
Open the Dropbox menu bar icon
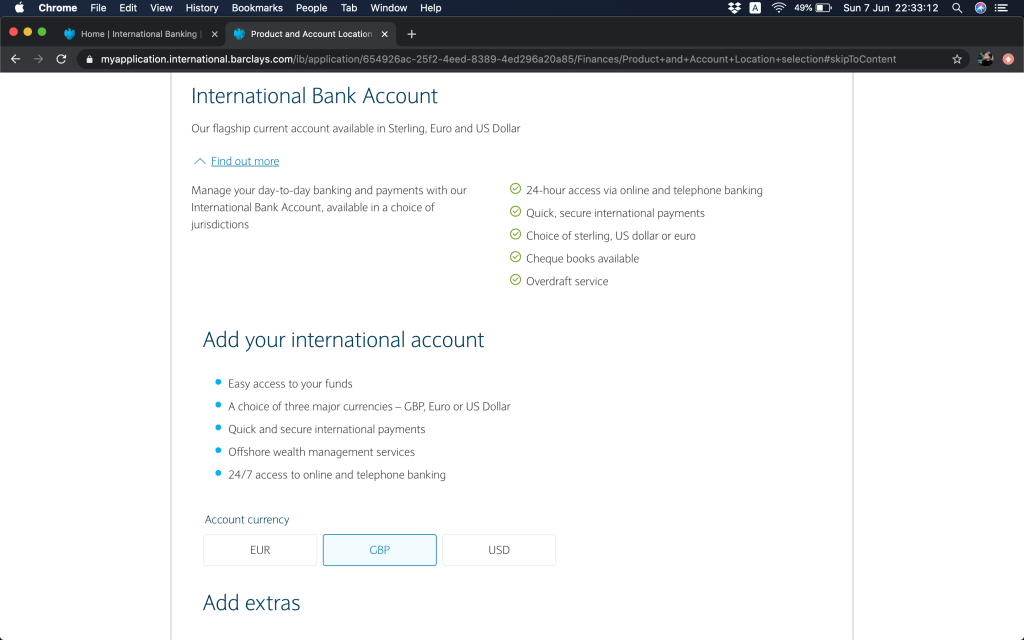tap(734, 8)
